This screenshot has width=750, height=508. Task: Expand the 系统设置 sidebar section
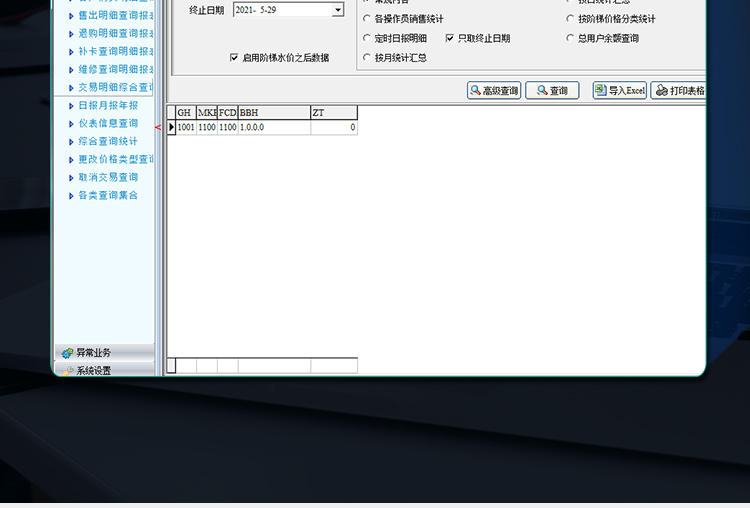94,371
